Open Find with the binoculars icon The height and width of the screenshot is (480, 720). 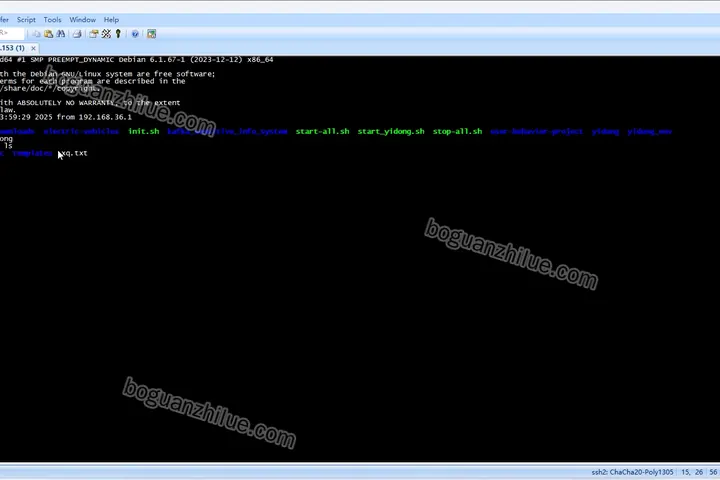pos(61,34)
